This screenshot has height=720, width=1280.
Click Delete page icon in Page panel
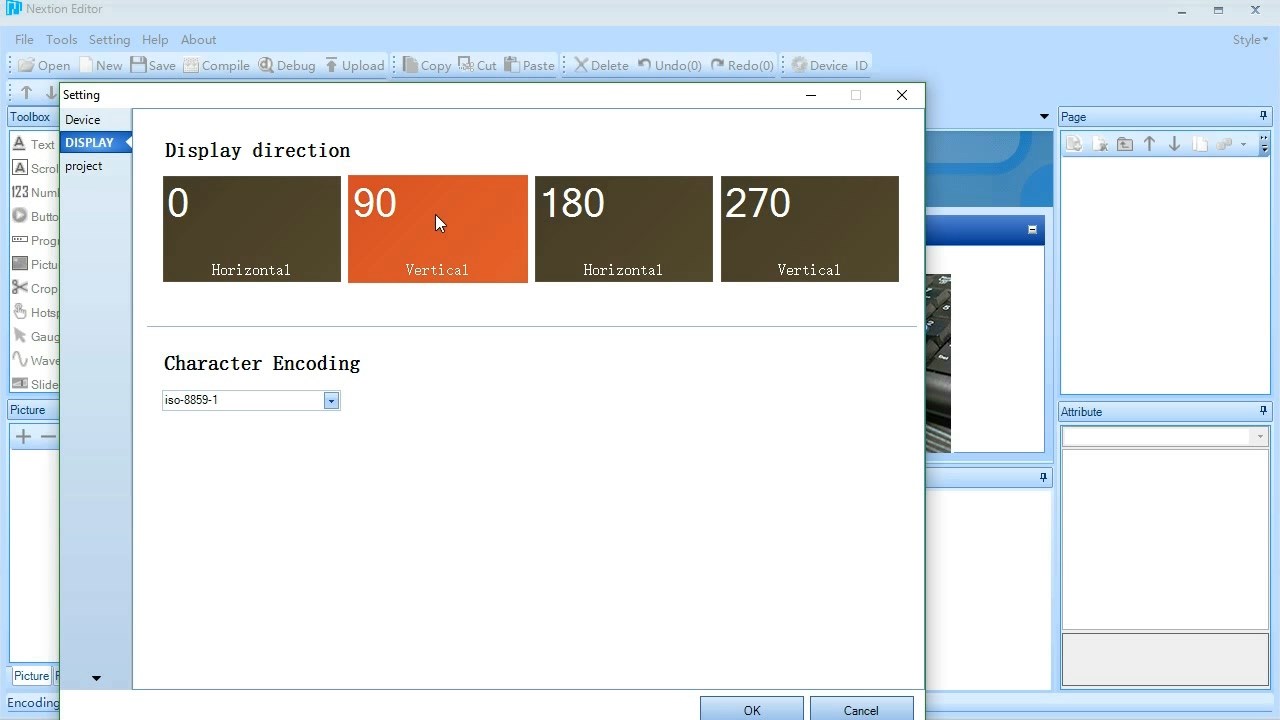click(x=1099, y=144)
